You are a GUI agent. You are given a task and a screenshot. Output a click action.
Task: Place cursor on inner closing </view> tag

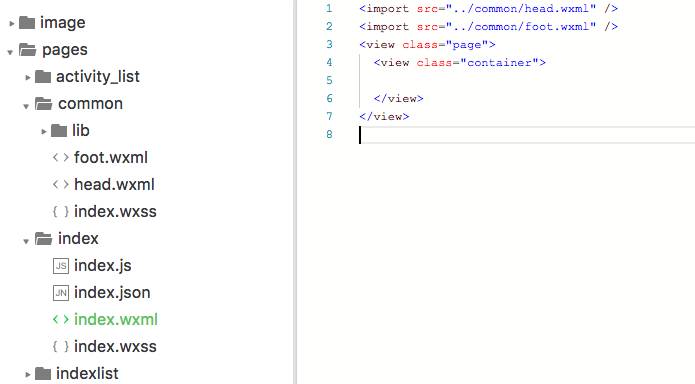pos(398,98)
